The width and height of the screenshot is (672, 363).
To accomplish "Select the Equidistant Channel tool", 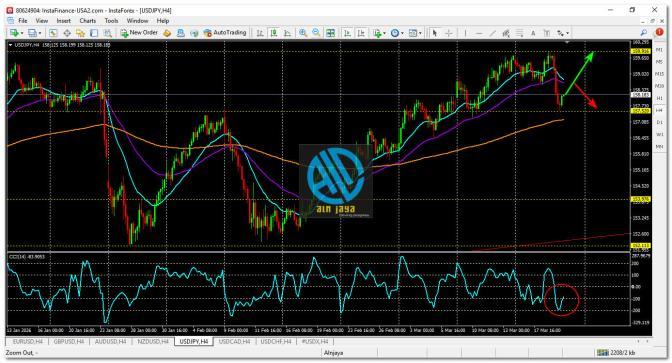I will point(506,33).
